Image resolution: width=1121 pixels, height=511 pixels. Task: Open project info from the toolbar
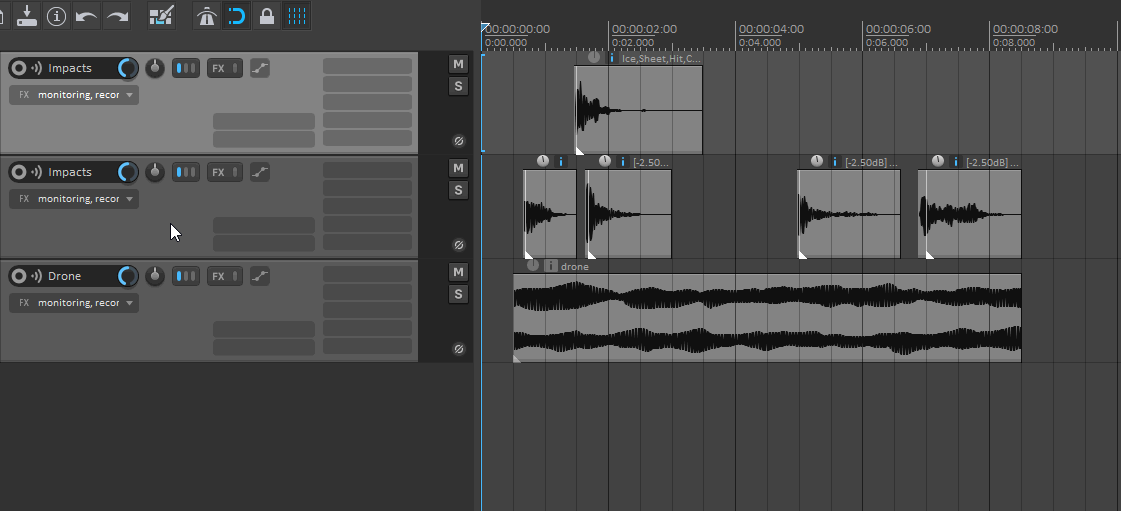57,16
